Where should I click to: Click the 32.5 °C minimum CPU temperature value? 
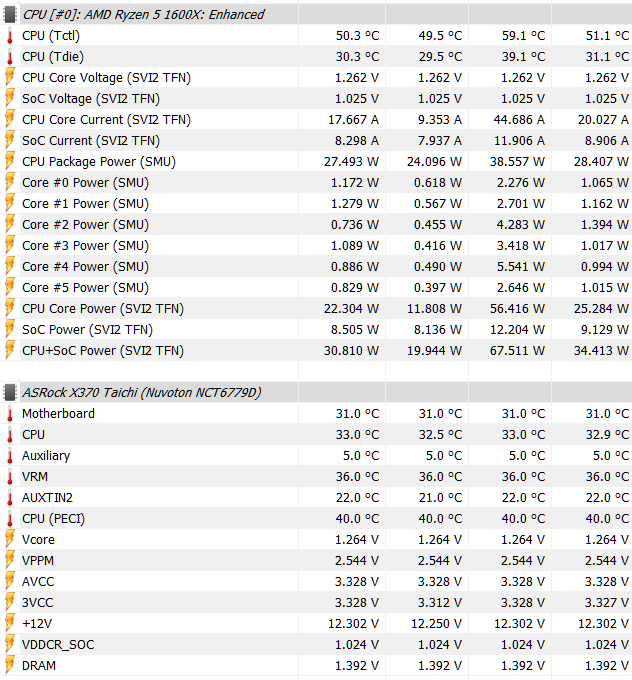click(440, 435)
